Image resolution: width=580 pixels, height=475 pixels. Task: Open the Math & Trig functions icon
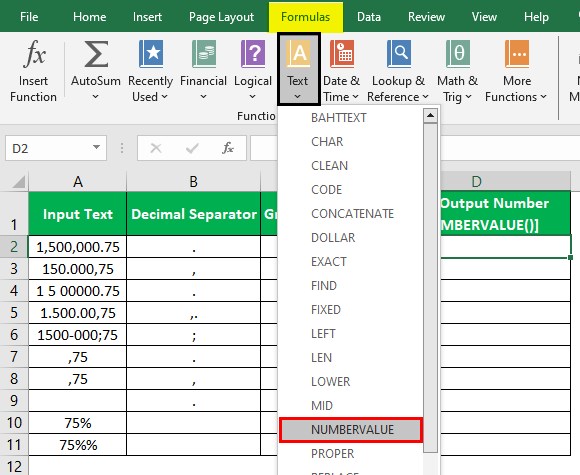tap(458, 54)
